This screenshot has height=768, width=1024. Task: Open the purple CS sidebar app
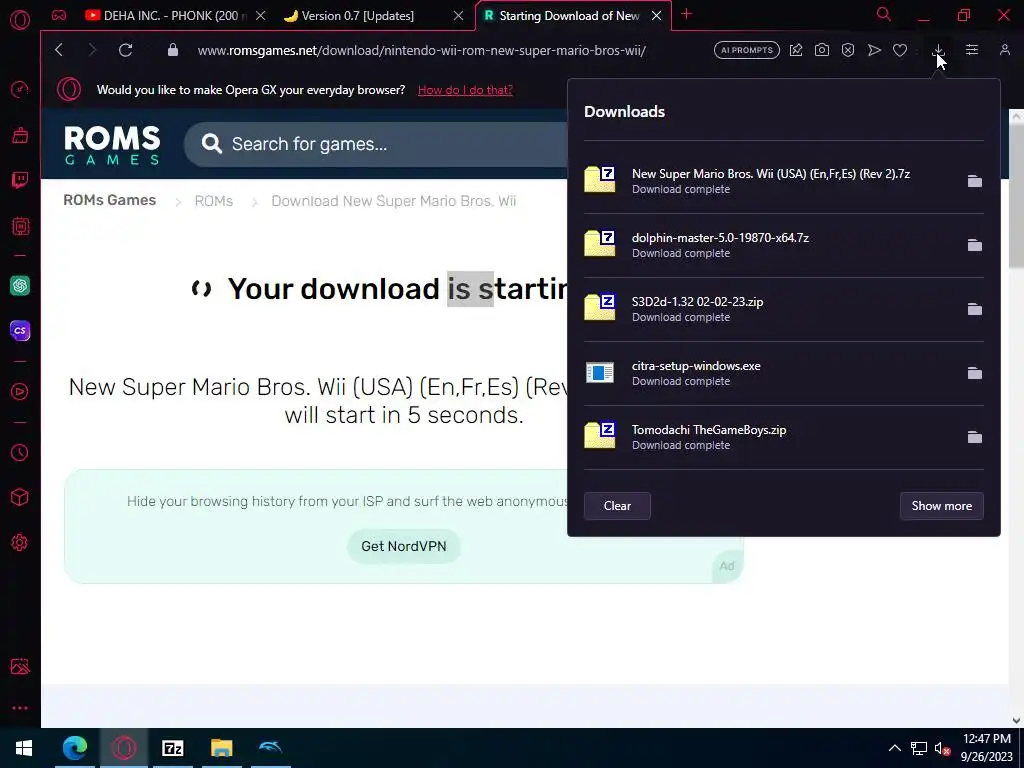click(20, 330)
